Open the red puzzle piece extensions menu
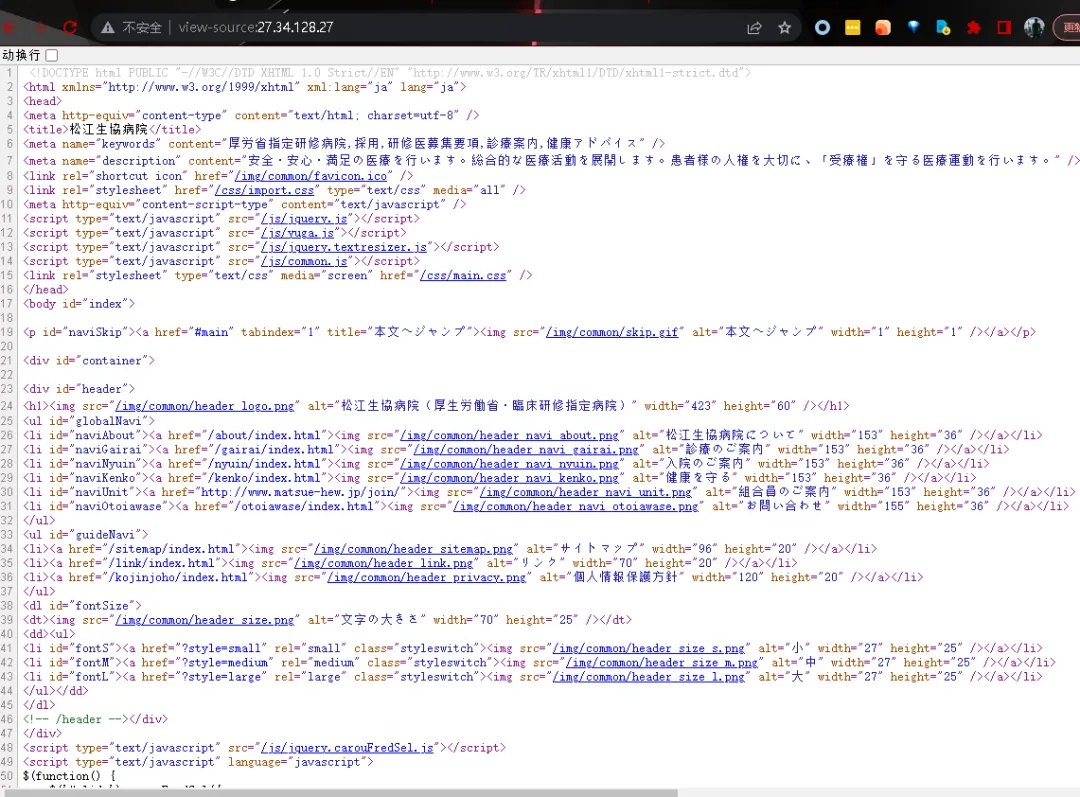Viewport: 1080px width, 797px height. [x=973, y=28]
